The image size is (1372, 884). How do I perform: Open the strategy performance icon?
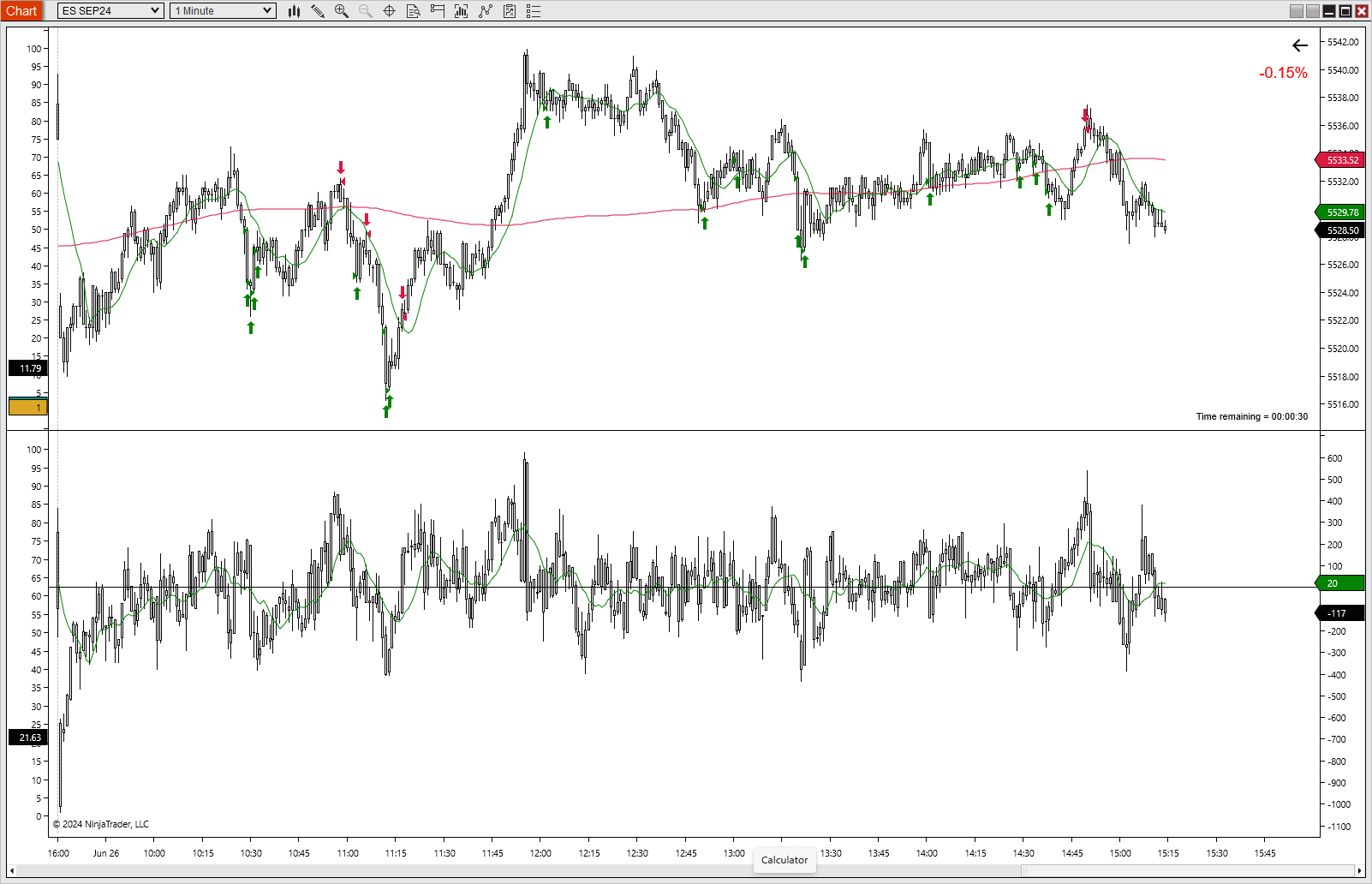[510, 11]
